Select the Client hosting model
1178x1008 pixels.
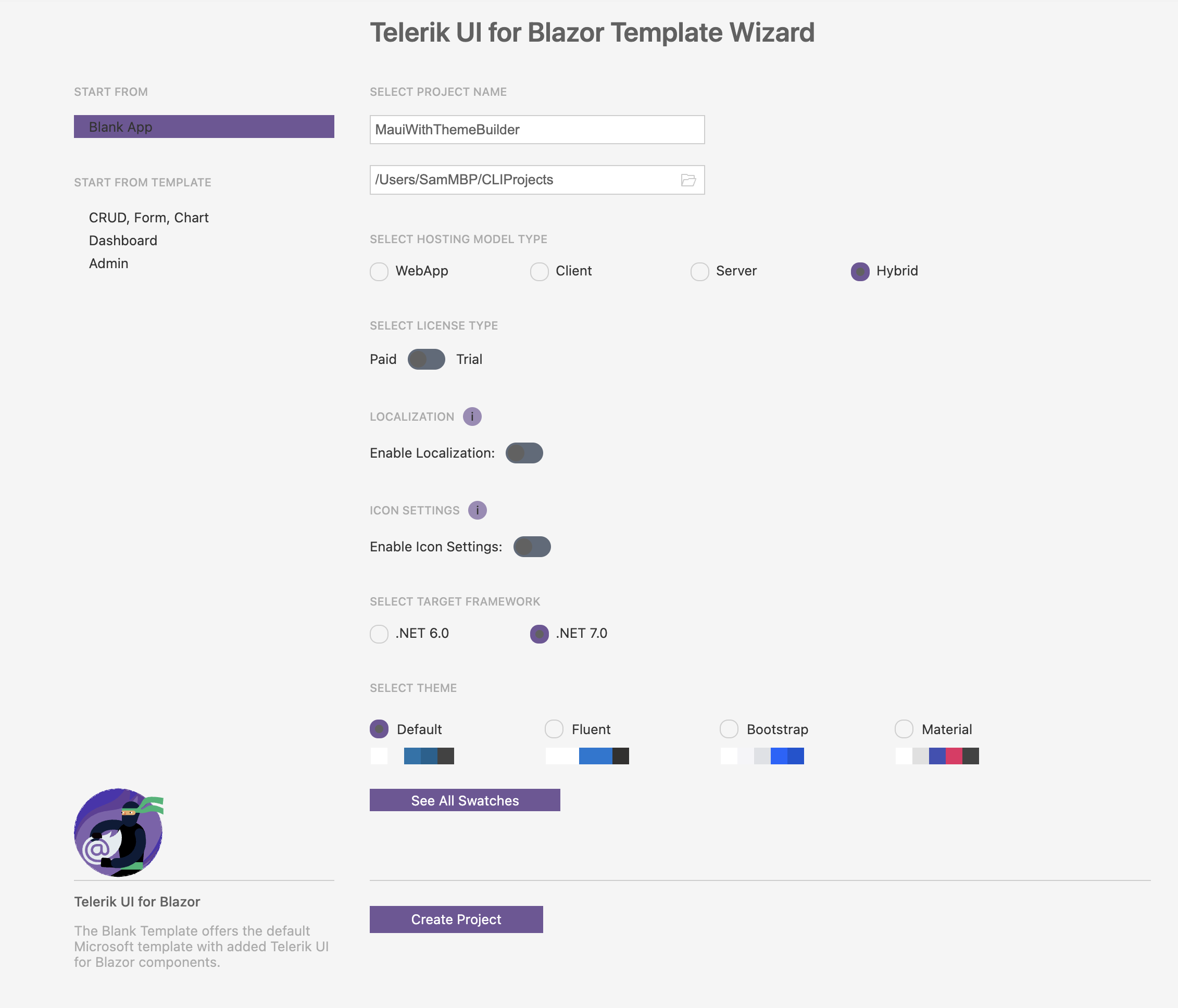539,272
